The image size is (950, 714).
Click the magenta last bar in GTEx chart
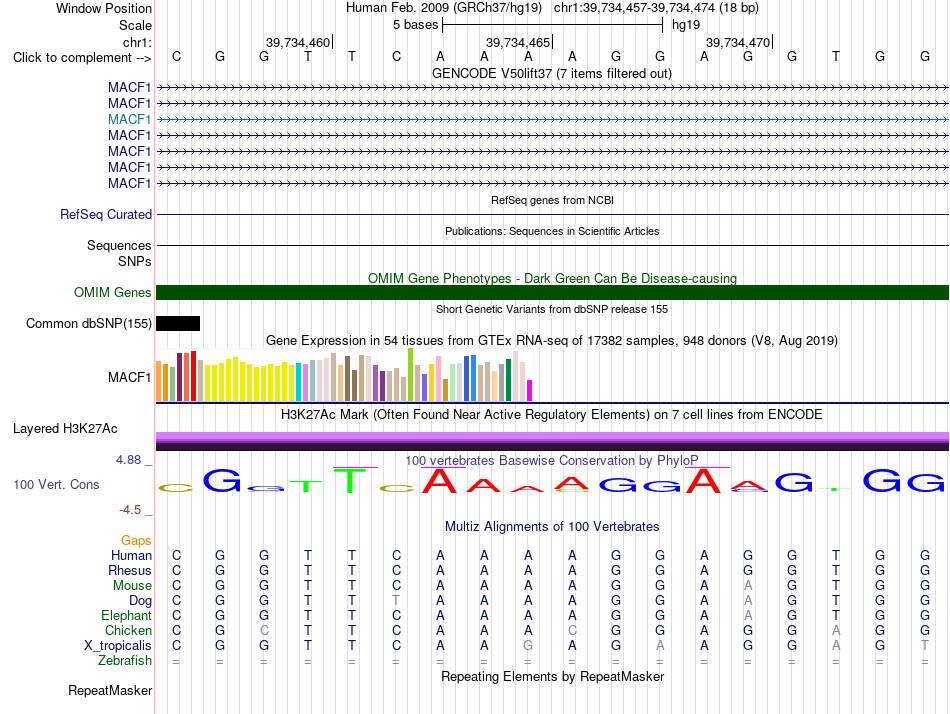[530, 390]
